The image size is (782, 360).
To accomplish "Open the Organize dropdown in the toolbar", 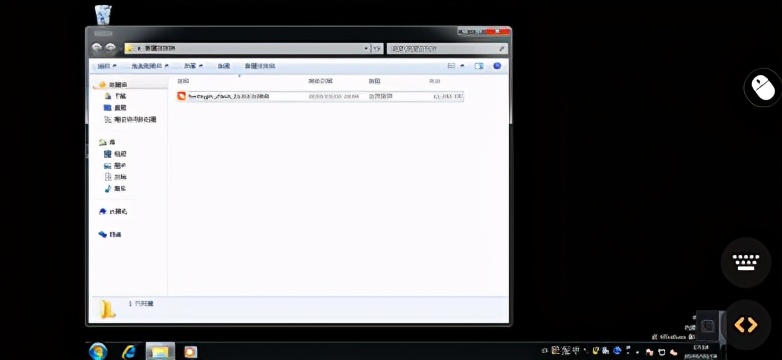I will tap(106, 66).
